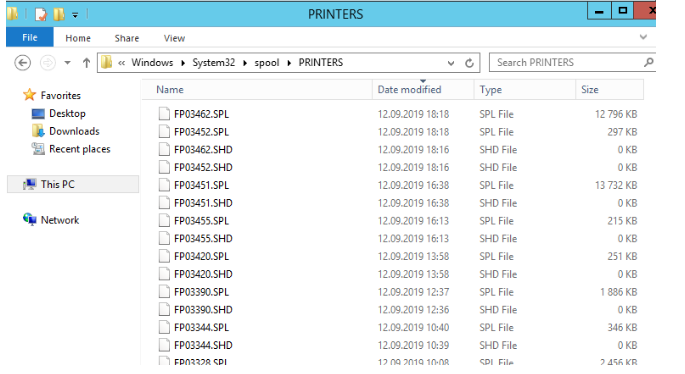Switch to the View ribbon tab
This screenshot has width=685, height=374.
(x=174, y=38)
